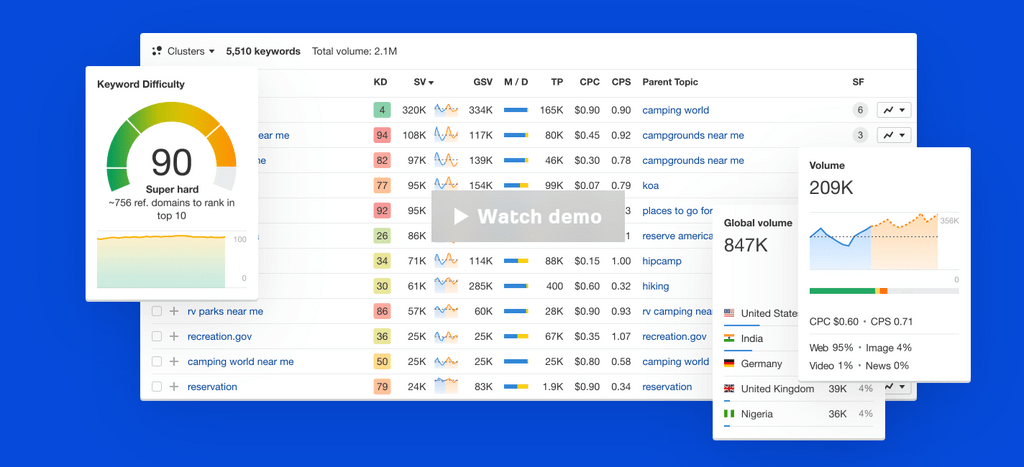
Task: Click the 209K volume value
Action: [x=831, y=188]
